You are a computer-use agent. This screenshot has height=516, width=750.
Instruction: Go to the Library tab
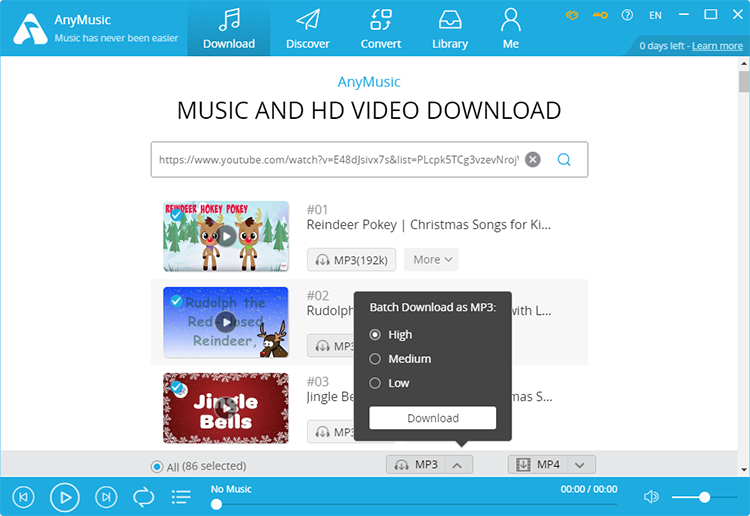click(450, 29)
